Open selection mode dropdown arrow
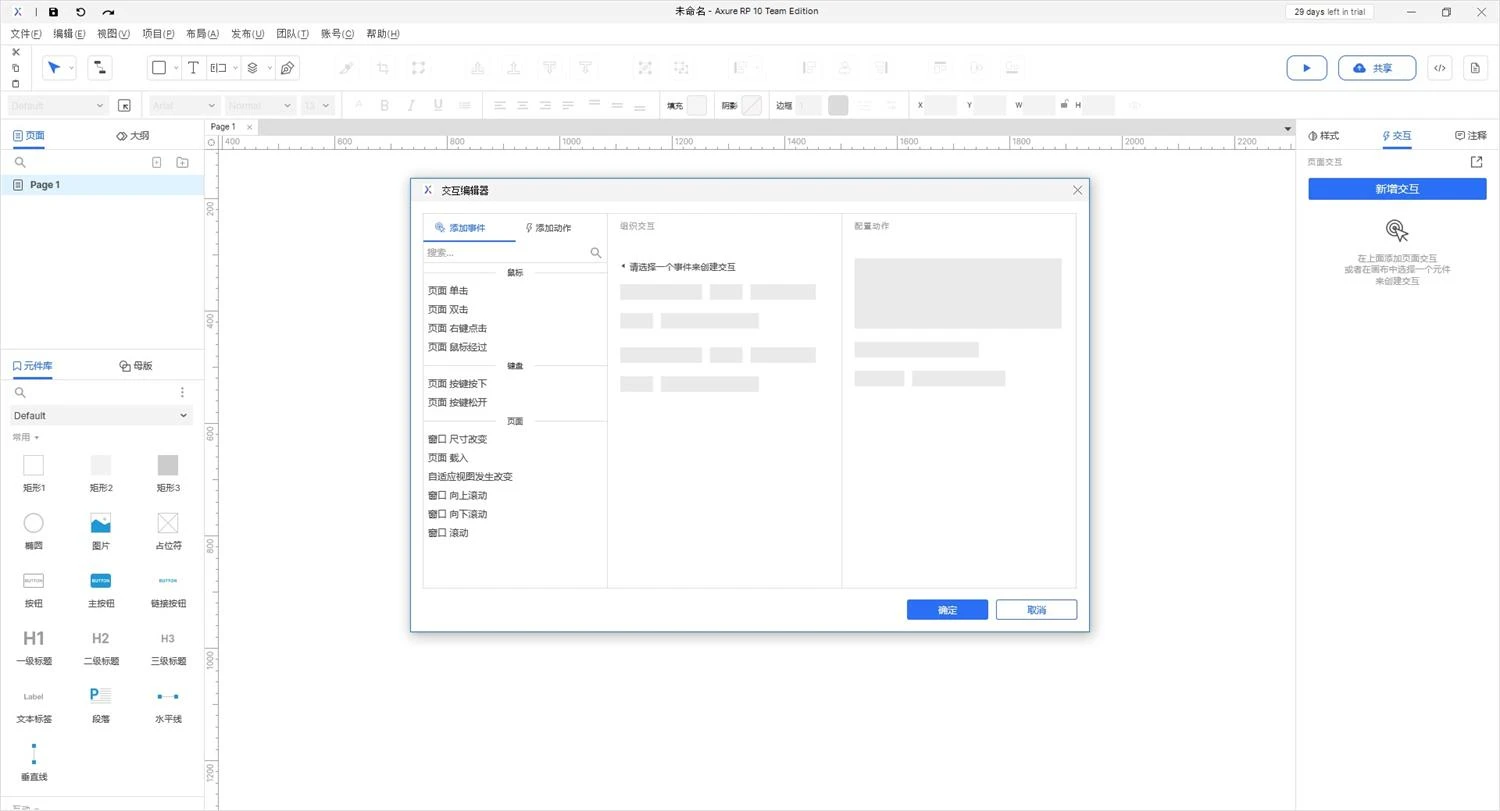This screenshot has width=1500, height=811. click(71, 69)
